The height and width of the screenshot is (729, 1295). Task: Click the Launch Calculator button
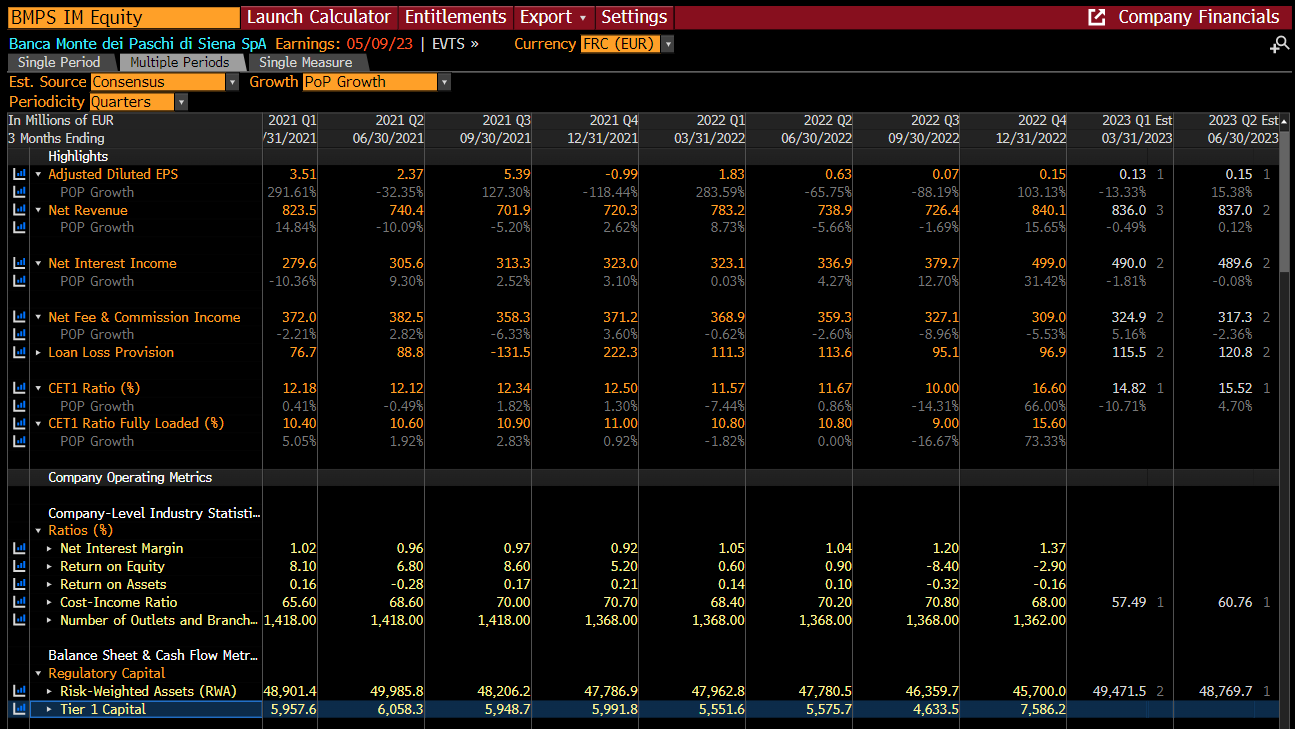(318, 17)
